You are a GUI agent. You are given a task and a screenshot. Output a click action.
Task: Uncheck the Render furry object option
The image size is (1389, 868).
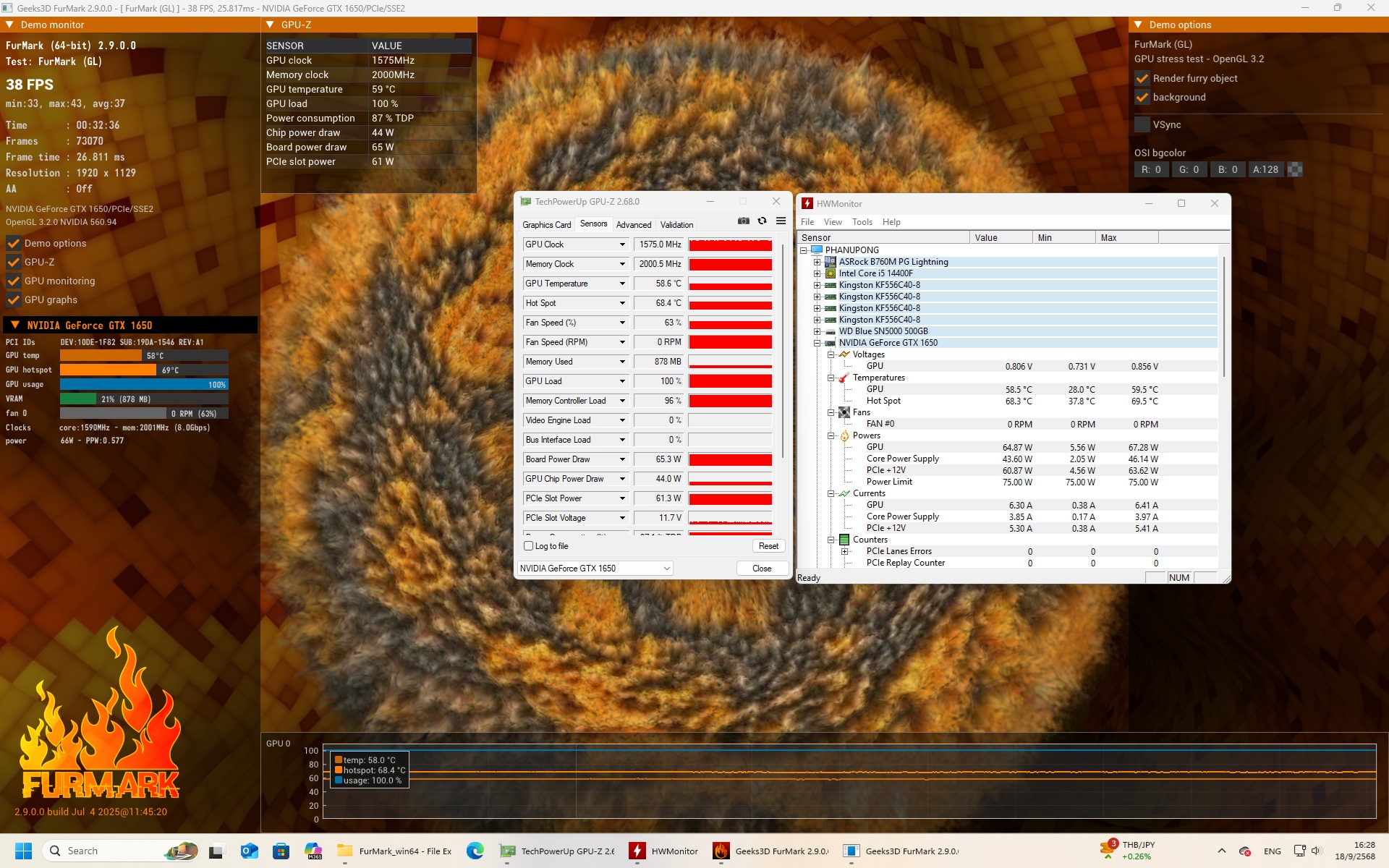click(1142, 78)
